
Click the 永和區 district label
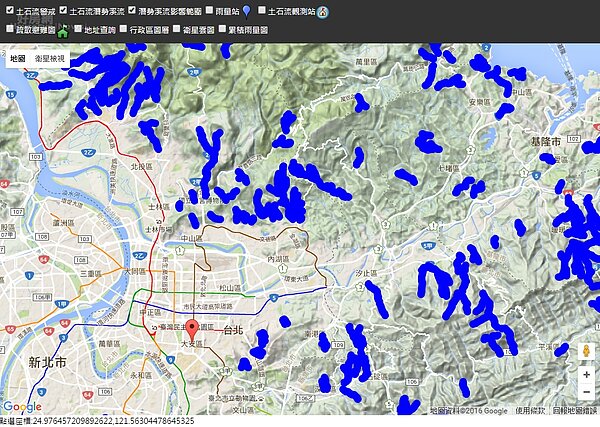pos(141,375)
